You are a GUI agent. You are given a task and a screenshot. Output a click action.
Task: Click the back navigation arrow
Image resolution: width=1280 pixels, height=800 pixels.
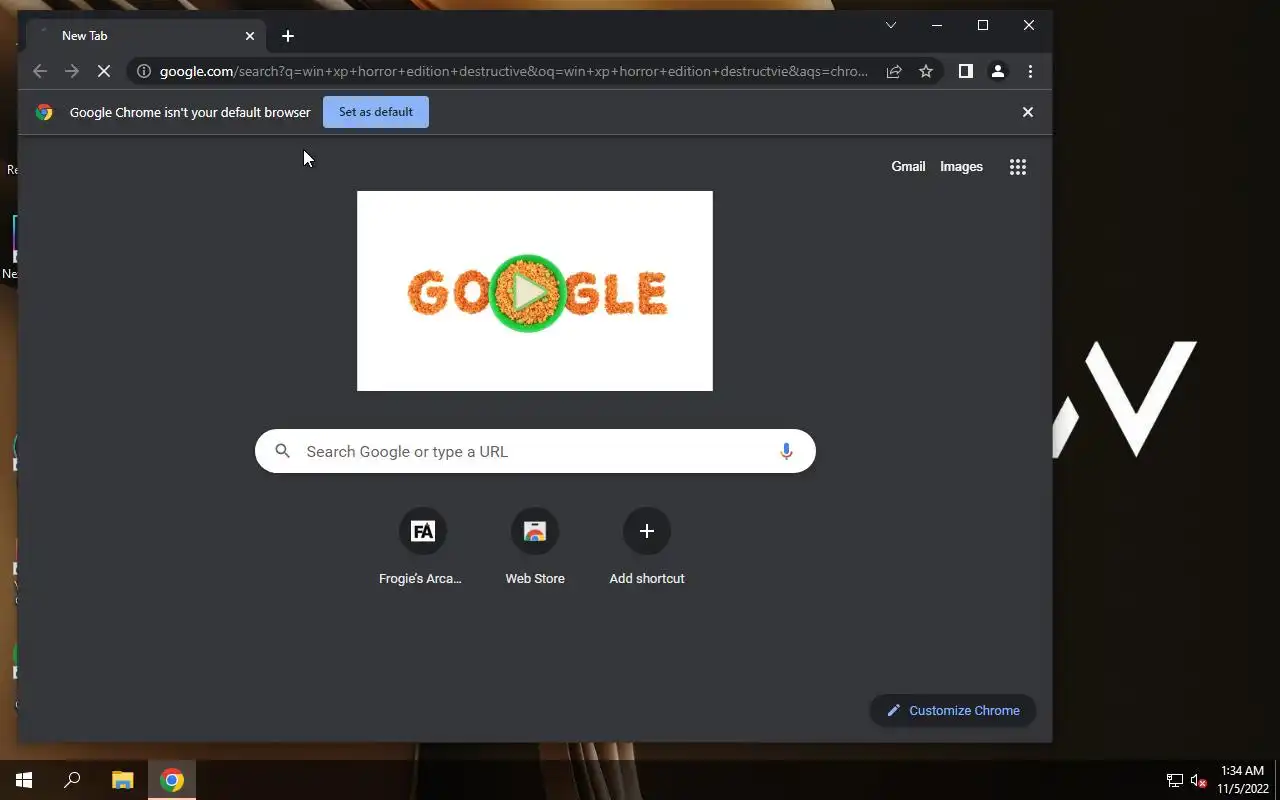coord(40,71)
